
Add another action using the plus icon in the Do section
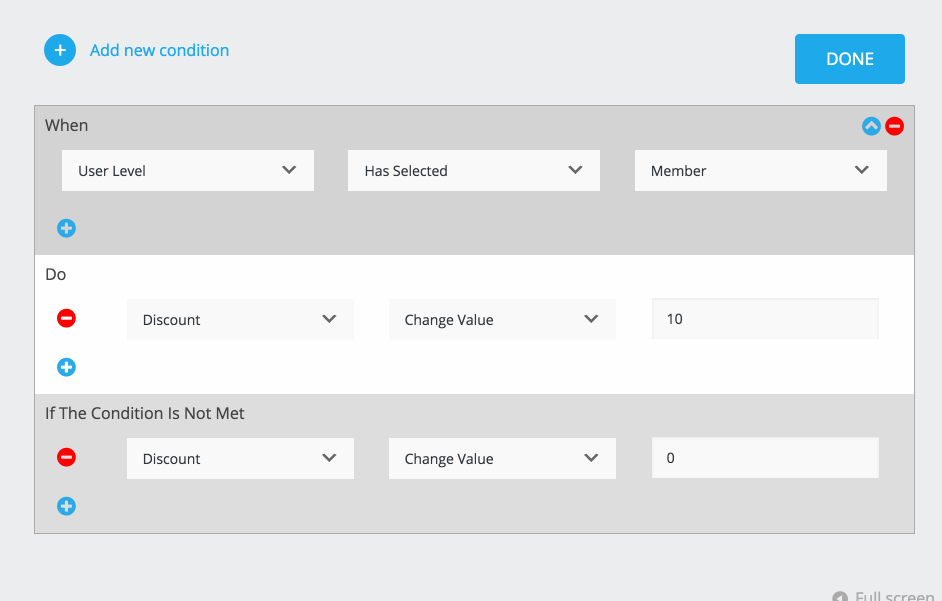(66, 367)
